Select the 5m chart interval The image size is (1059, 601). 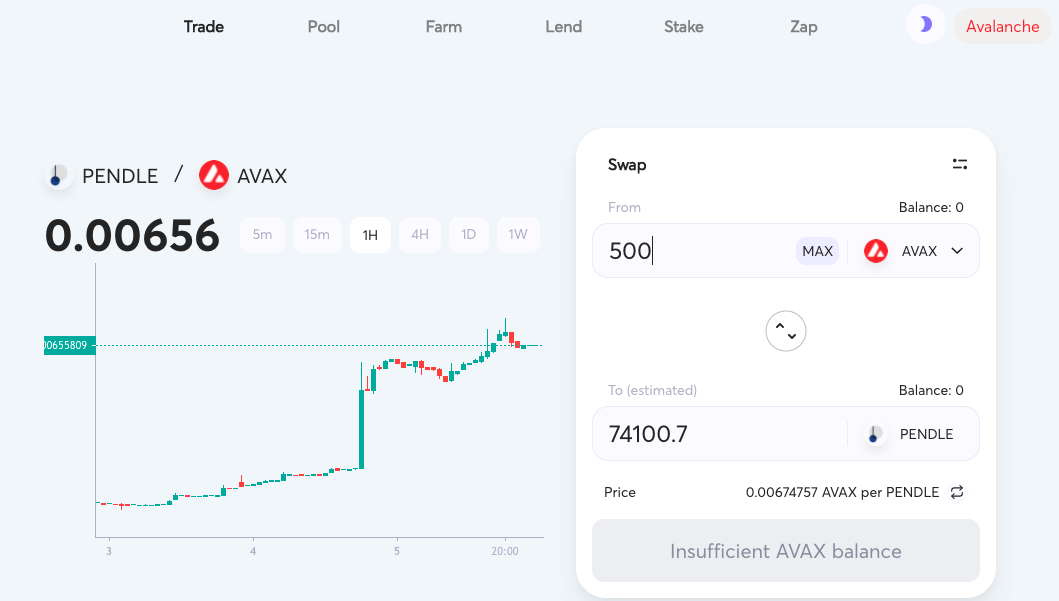click(262, 235)
